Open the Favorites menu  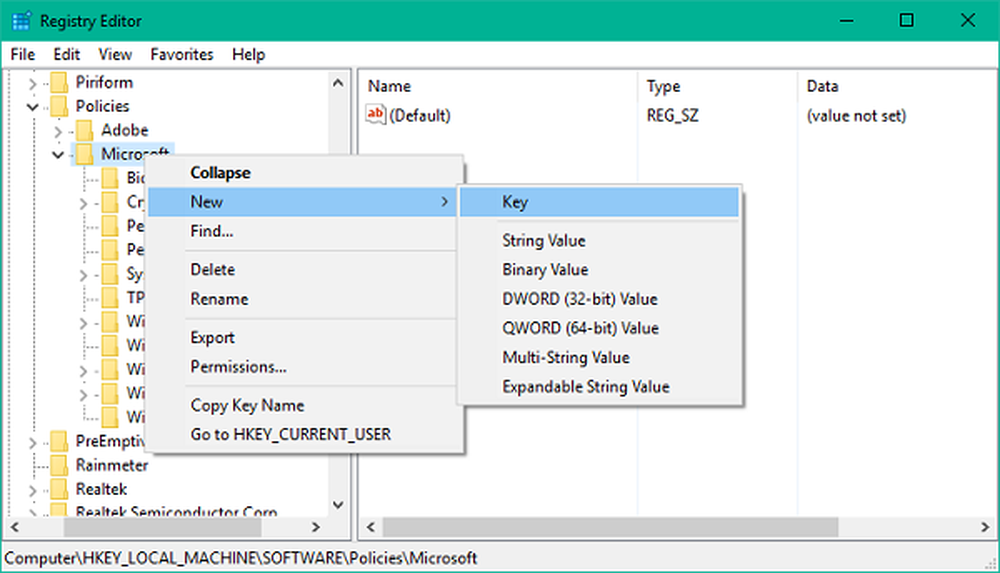(x=182, y=54)
